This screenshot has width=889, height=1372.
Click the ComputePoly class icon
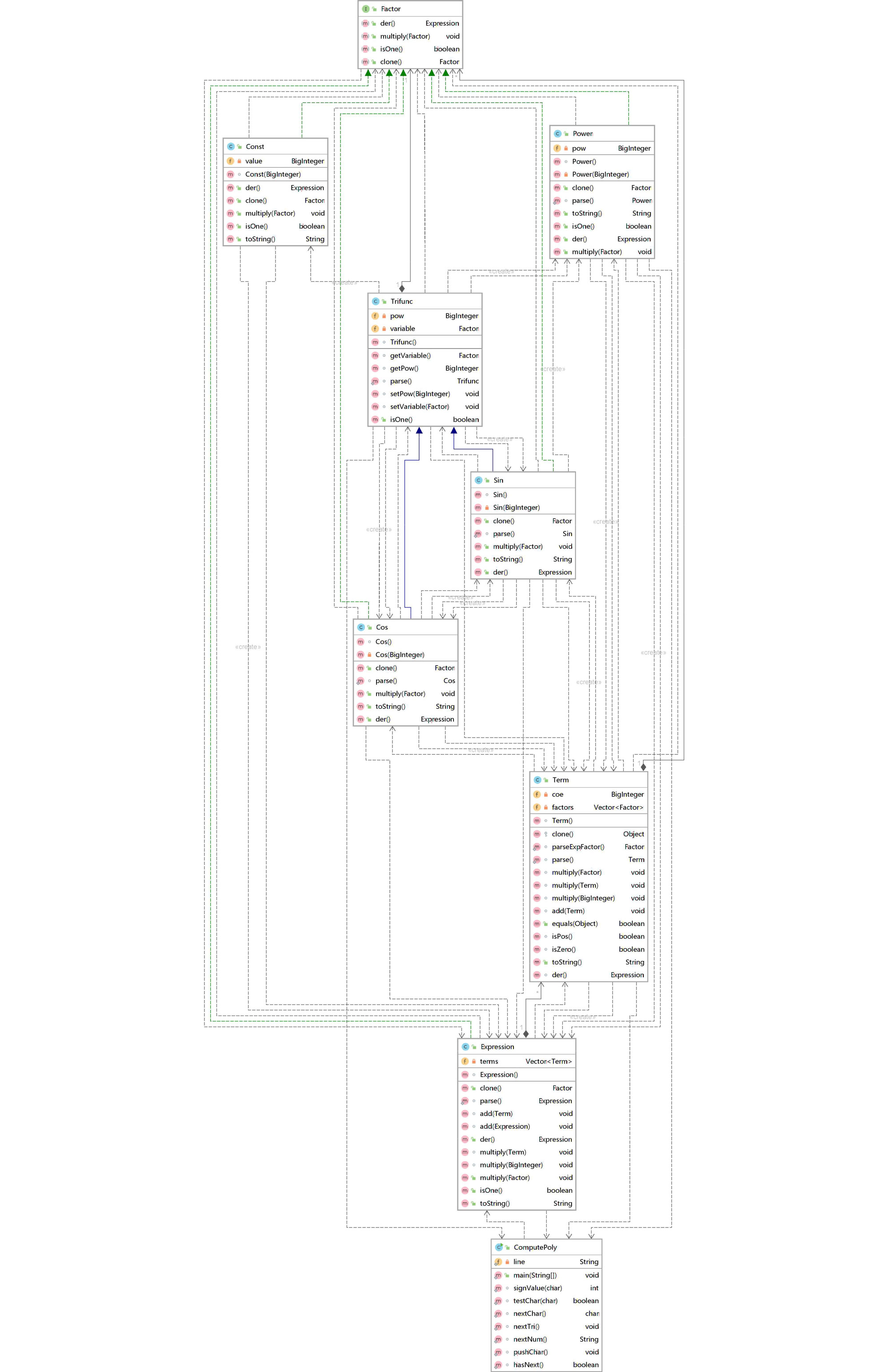[x=499, y=1247]
